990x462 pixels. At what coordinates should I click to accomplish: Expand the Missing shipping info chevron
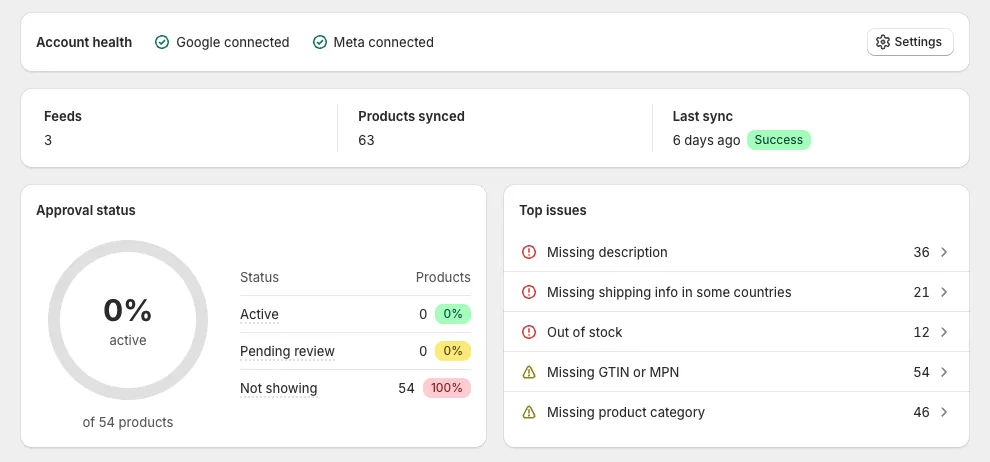click(x=945, y=292)
